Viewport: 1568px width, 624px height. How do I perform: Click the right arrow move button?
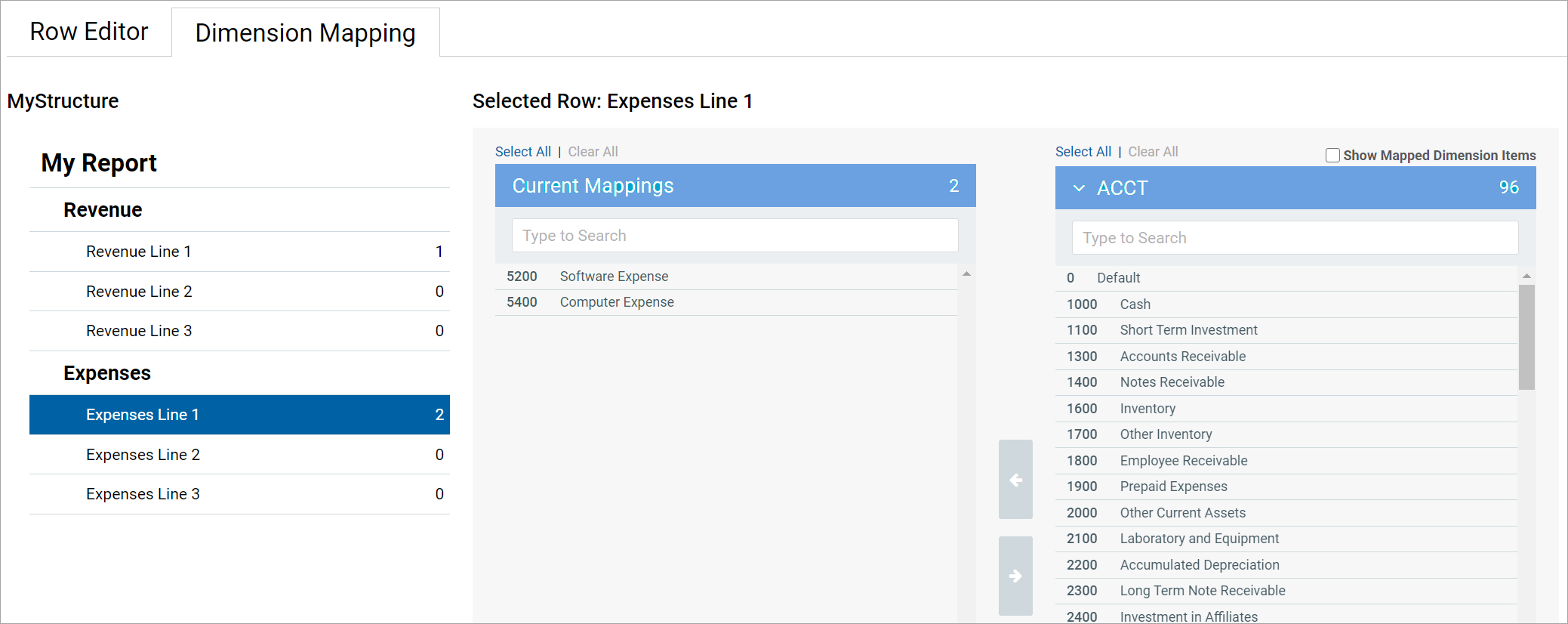pyautogui.click(x=1015, y=576)
